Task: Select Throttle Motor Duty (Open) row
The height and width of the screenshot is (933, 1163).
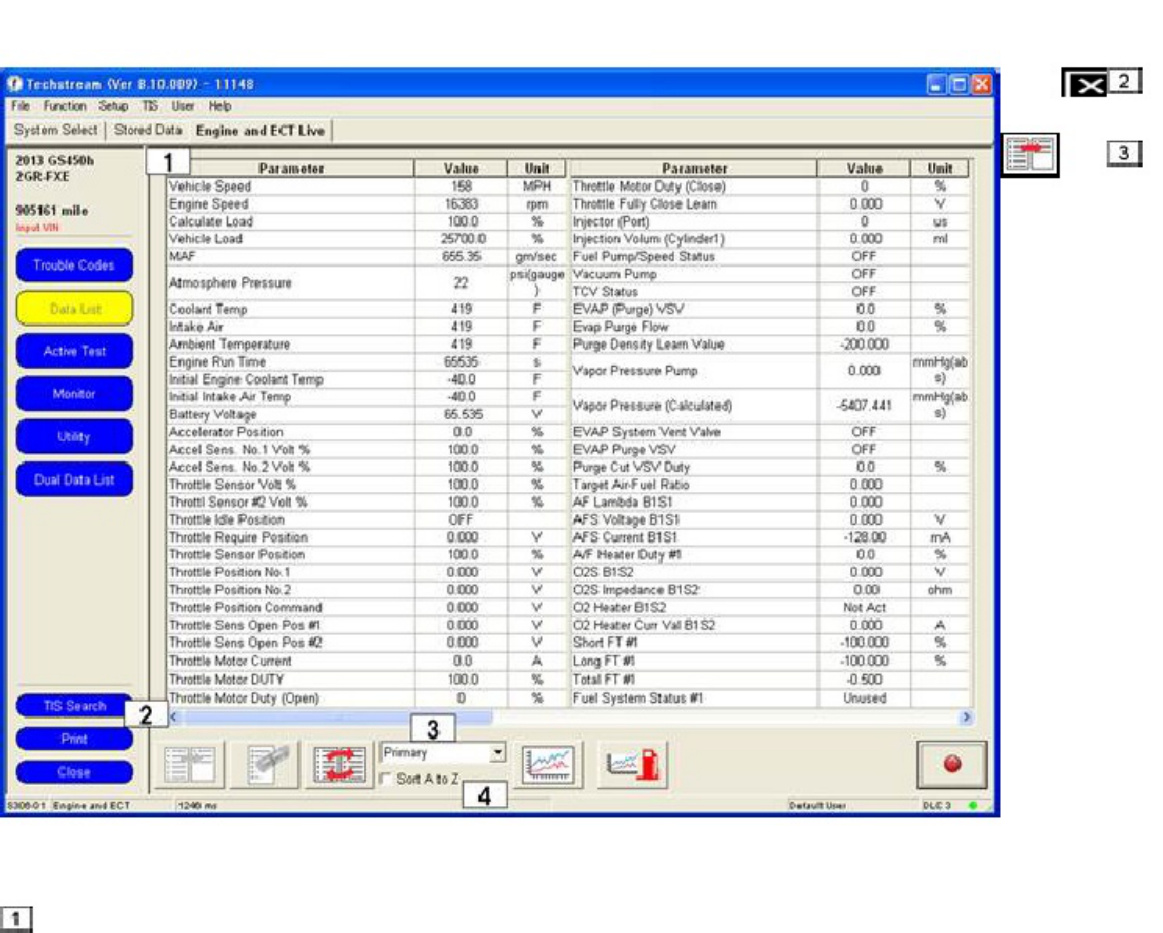Action: [x=367, y=698]
